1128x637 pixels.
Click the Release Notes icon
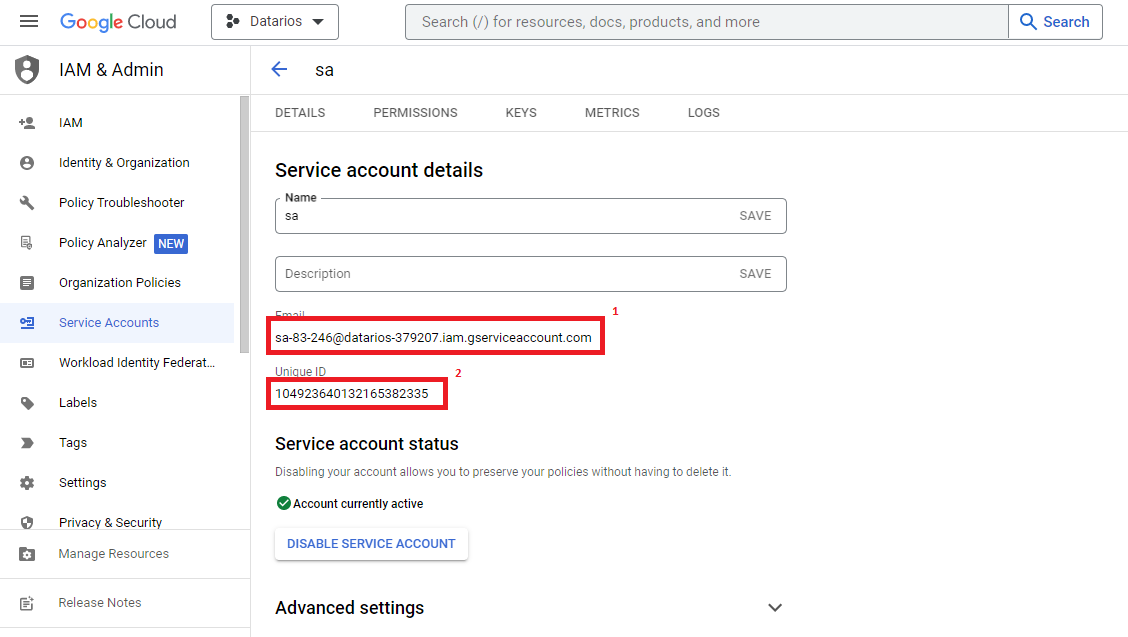coord(27,603)
